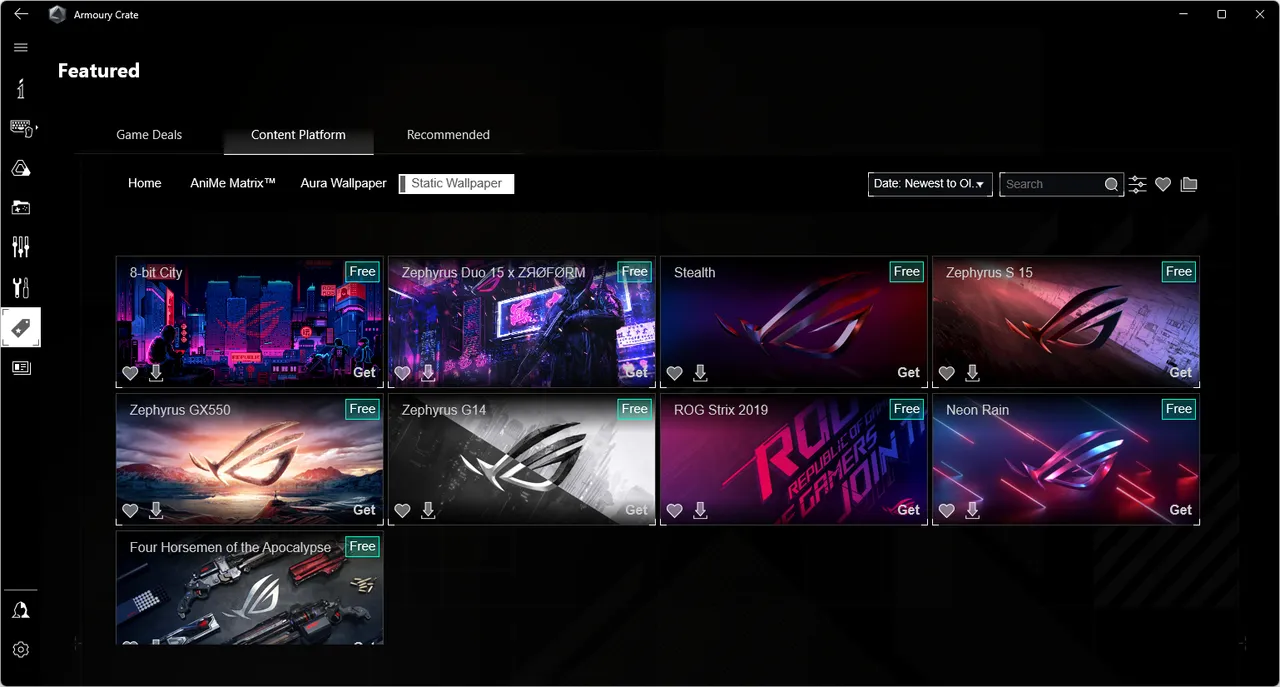The height and width of the screenshot is (687, 1280).
Task: Expand the hamburger navigation menu
Action: point(21,47)
